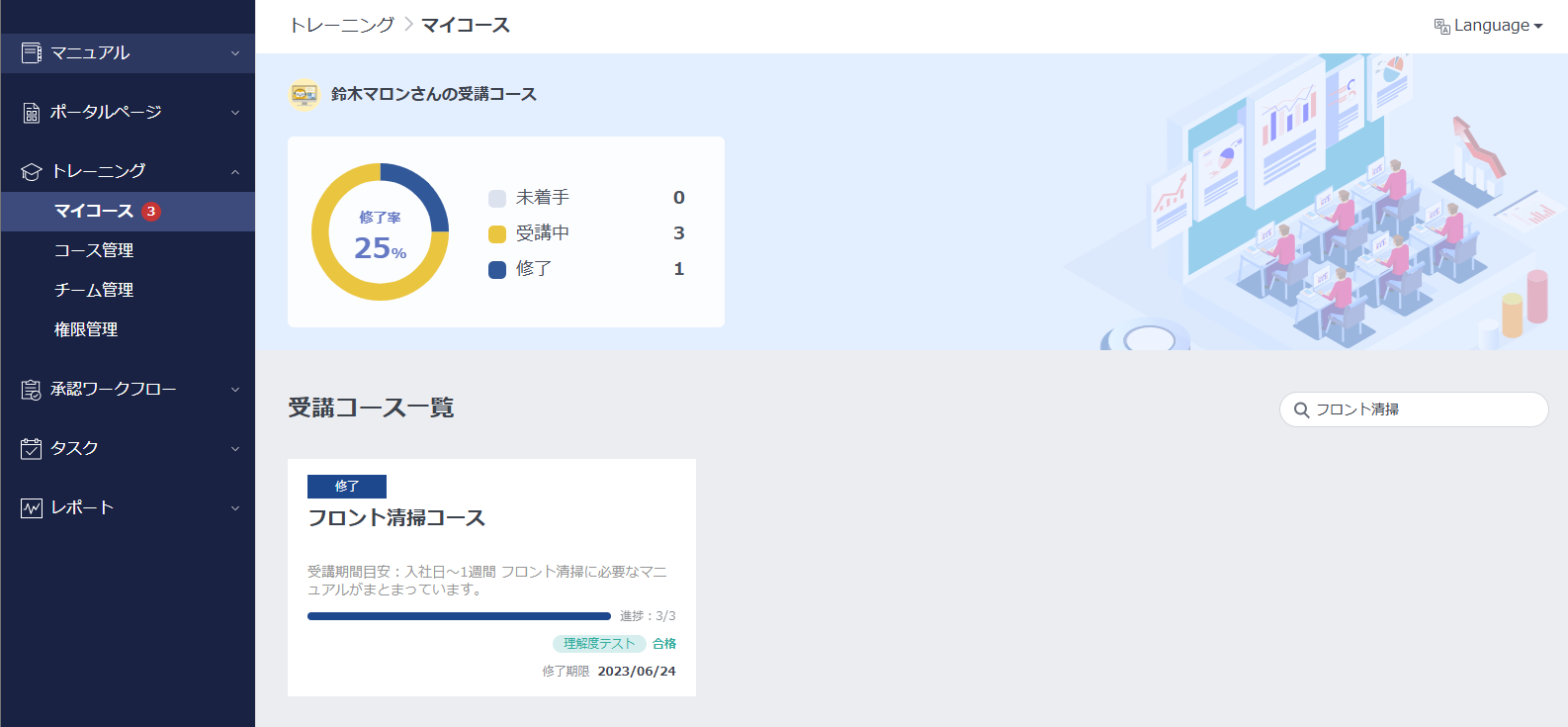Click the user avatar beside 鈴木マロン
1568x727 pixels.
point(305,95)
